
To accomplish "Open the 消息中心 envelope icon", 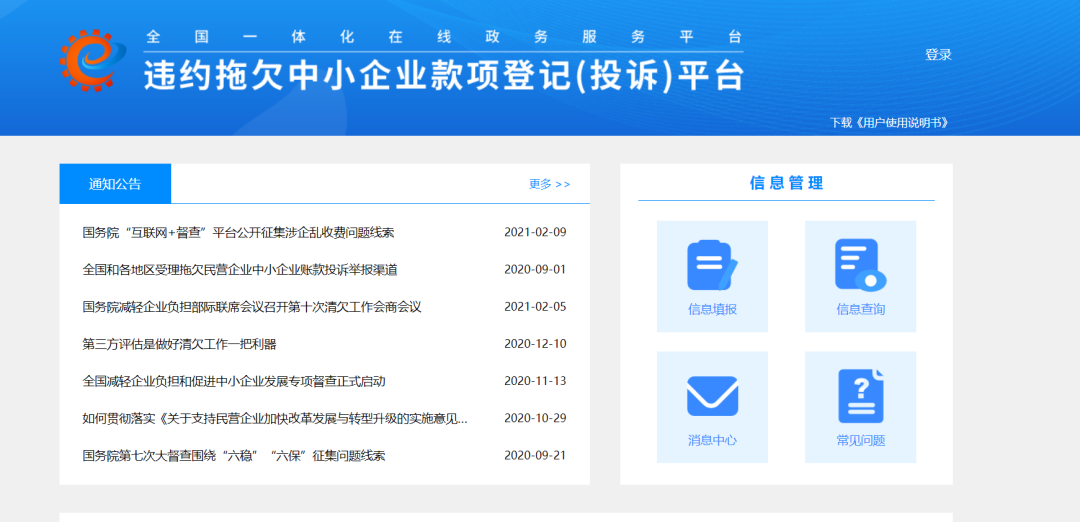I will (712, 396).
